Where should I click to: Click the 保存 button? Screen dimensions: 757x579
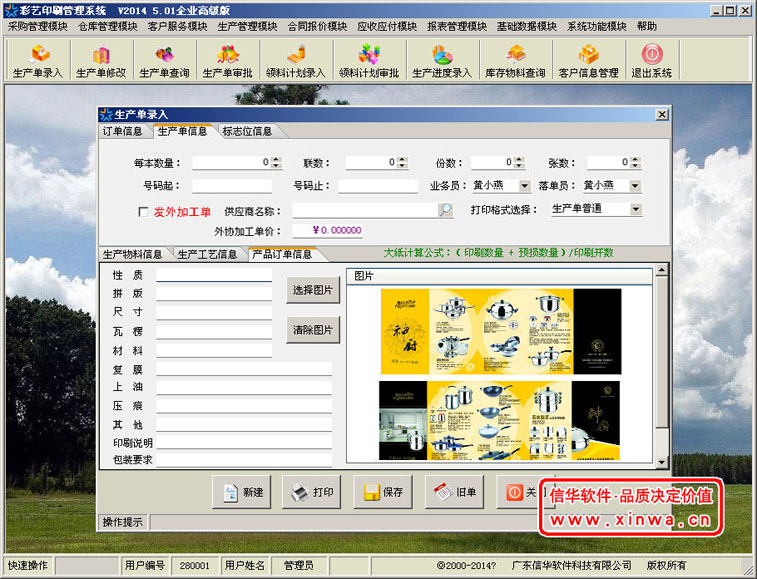point(383,492)
